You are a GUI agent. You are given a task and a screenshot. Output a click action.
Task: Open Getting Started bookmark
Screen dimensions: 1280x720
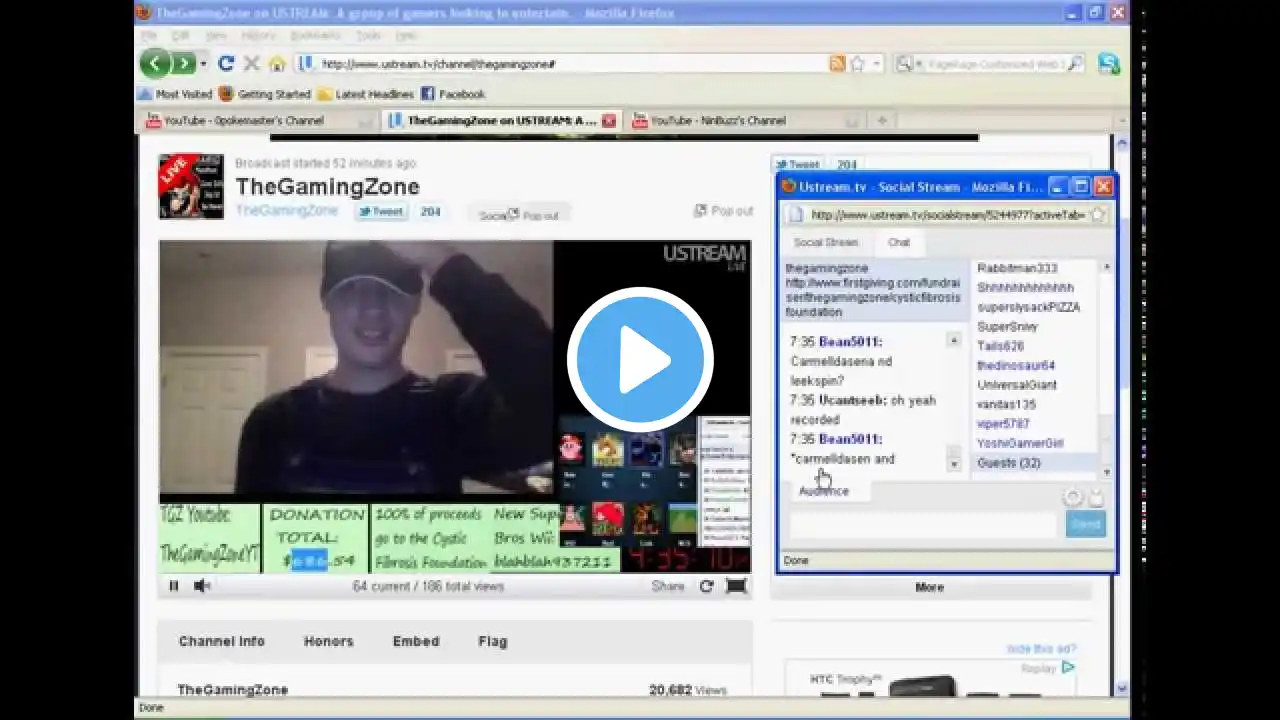[265, 94]
